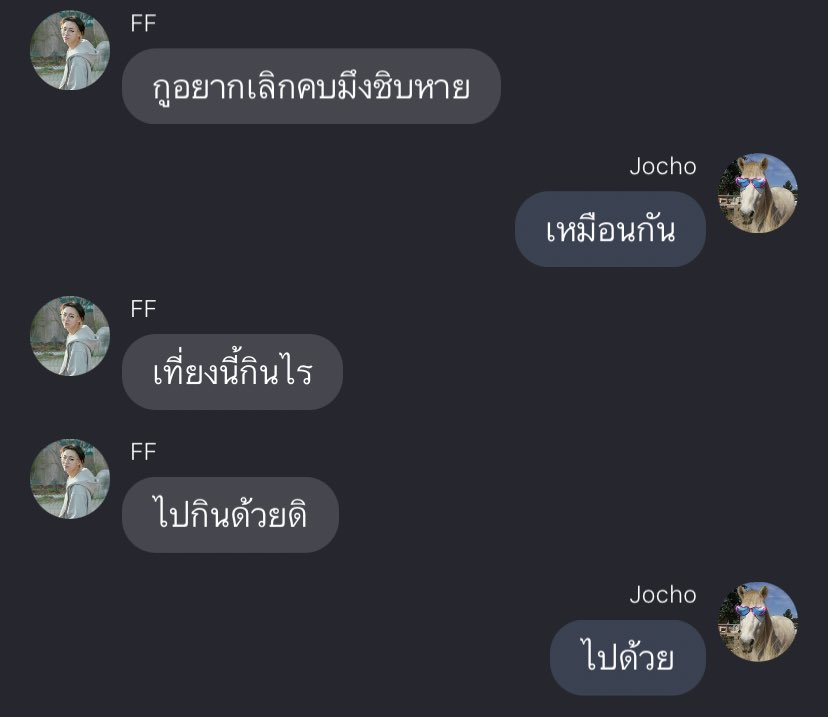Viewport: 828px width, 717px height.
Task: Select the 'เที่ยงนี้กินไร' message bubble
Action: click(x=232, y=372)
